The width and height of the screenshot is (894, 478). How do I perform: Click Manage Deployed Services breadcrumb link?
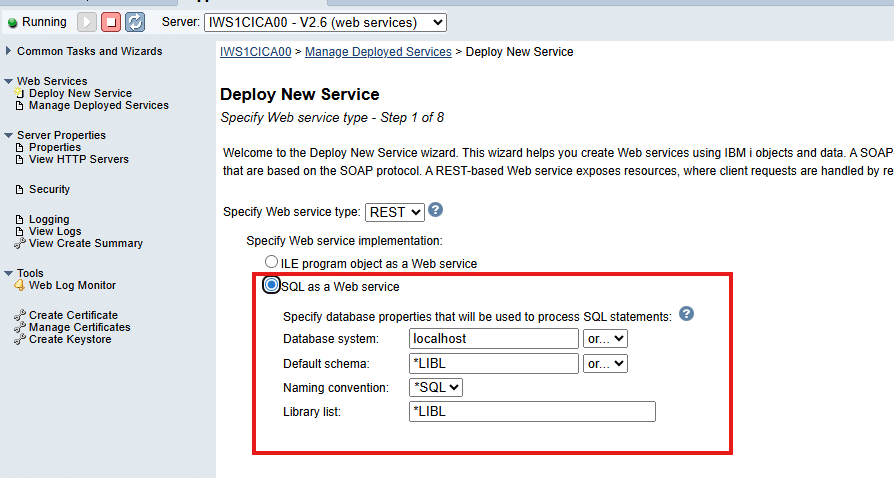coord(378,52)
